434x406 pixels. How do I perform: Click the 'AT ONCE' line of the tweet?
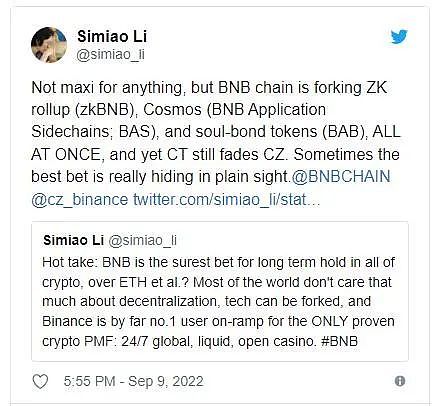pos(215,154)
